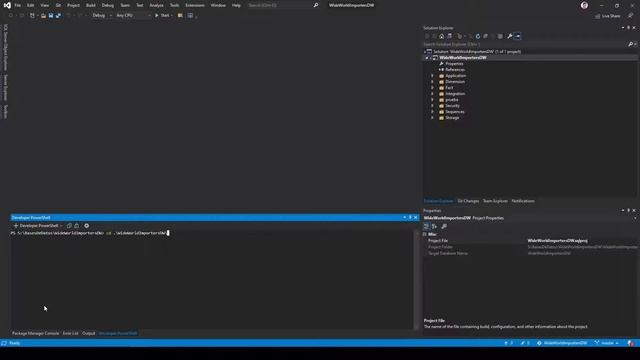Switch to the Package Manager Console tab
The width and height of the screenshot is (640, 360).
36,333
